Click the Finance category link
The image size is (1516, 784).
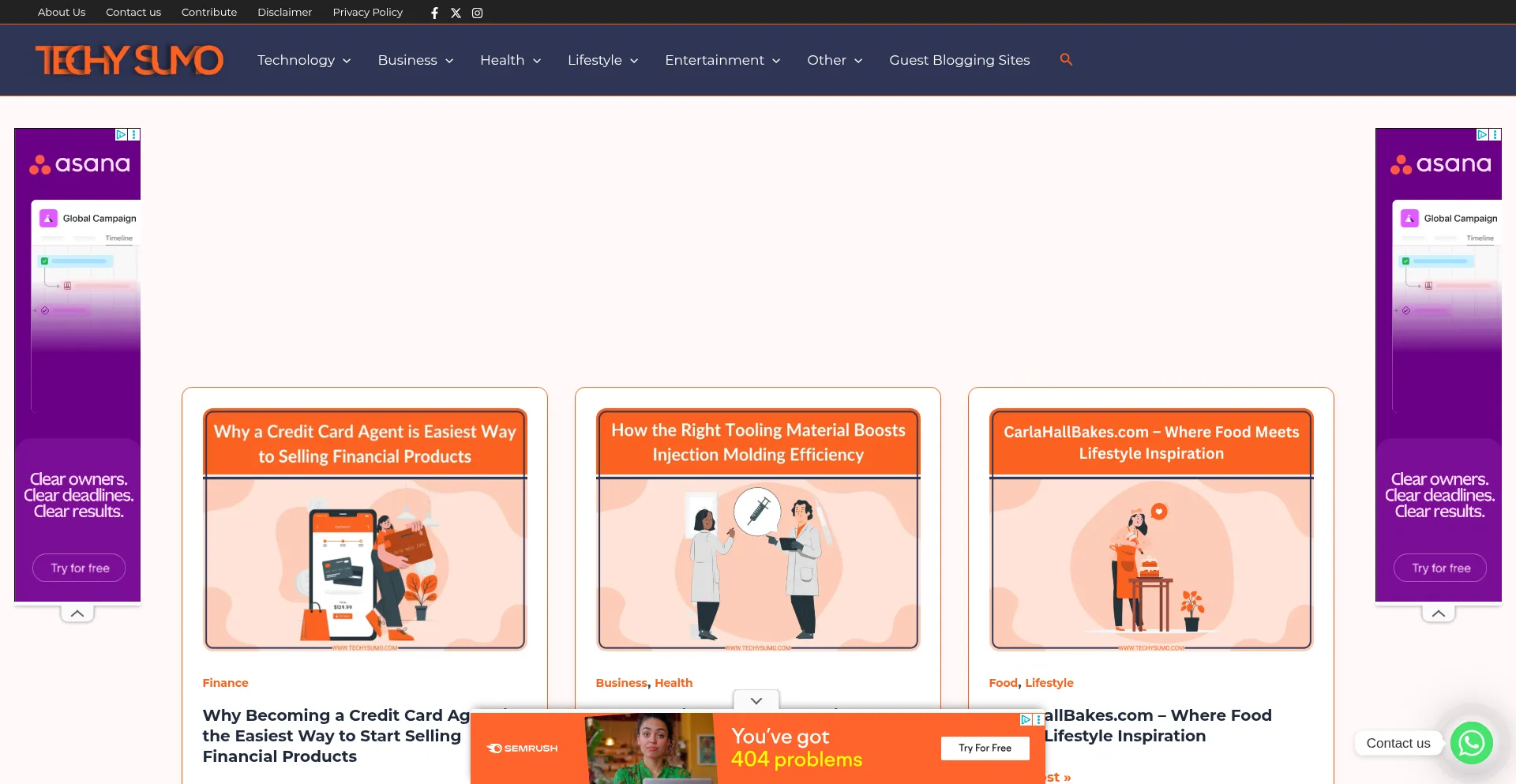(225, 683)
